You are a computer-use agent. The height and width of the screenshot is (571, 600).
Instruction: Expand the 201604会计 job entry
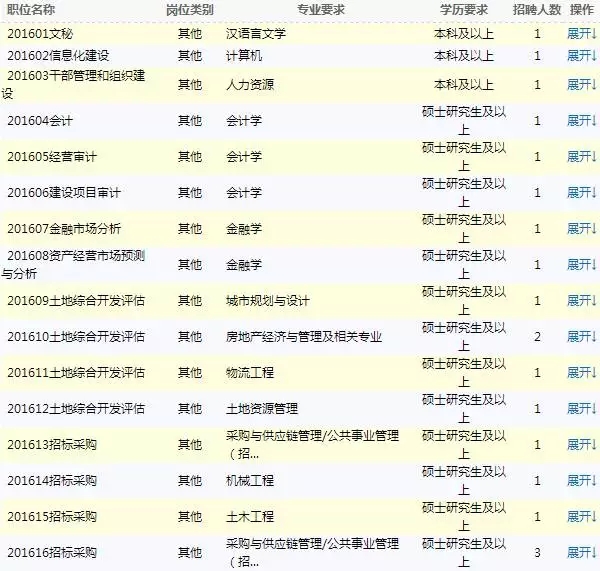click(581, 121)
